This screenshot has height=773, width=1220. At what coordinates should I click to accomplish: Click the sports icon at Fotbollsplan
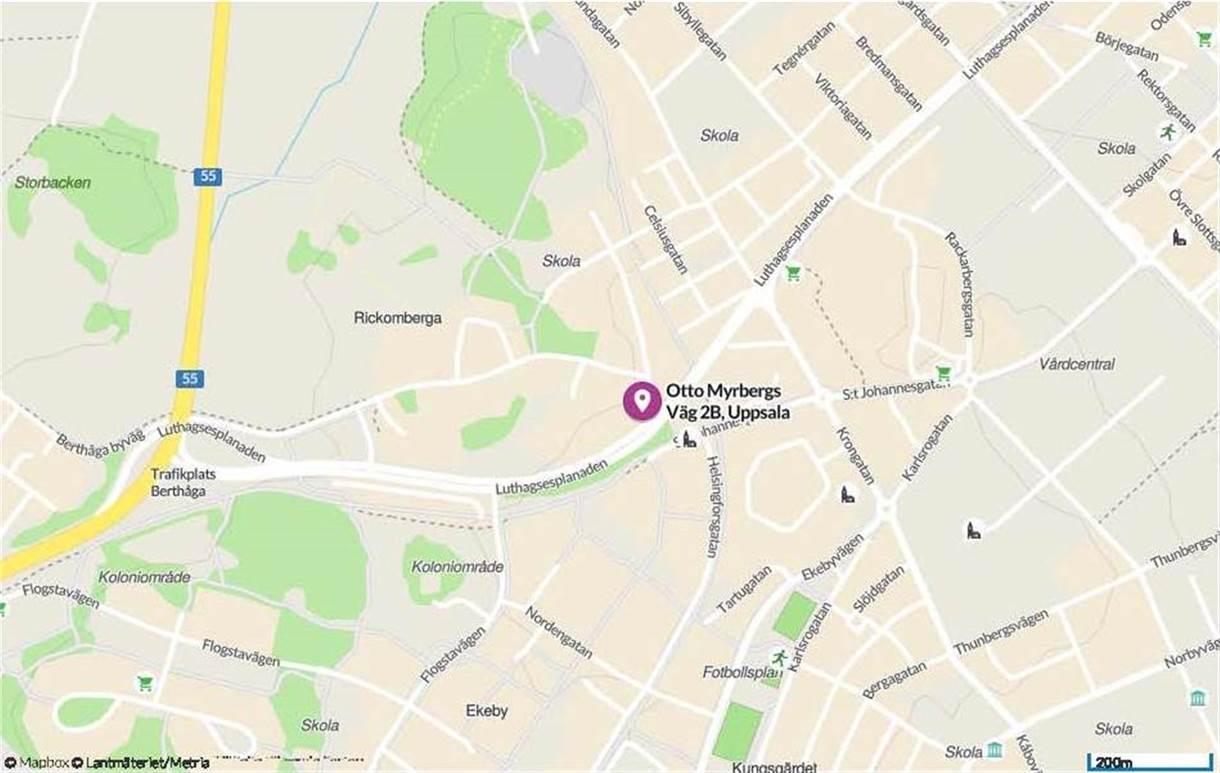[779, 658]
